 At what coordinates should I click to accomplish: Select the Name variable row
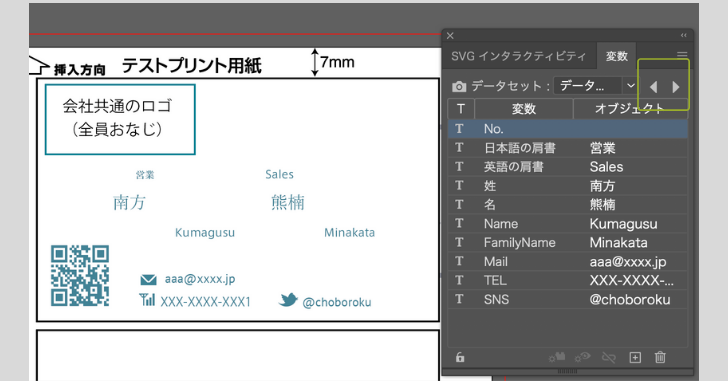568,224
